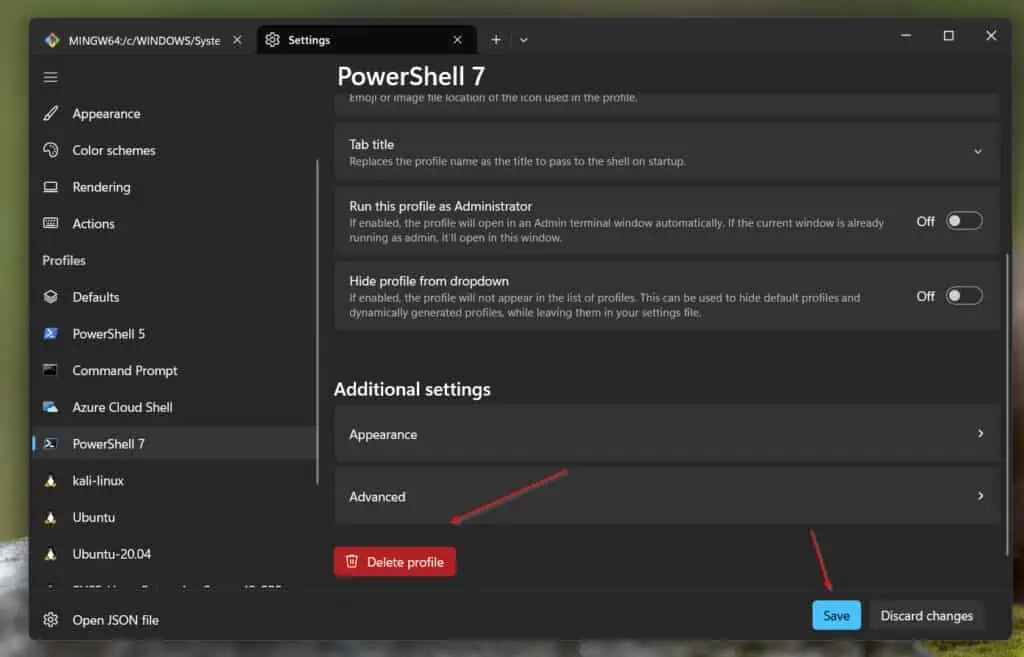This screenshot has width=1024, height=657.
Task: Minimize the terminal window
Action: (906, 36)
